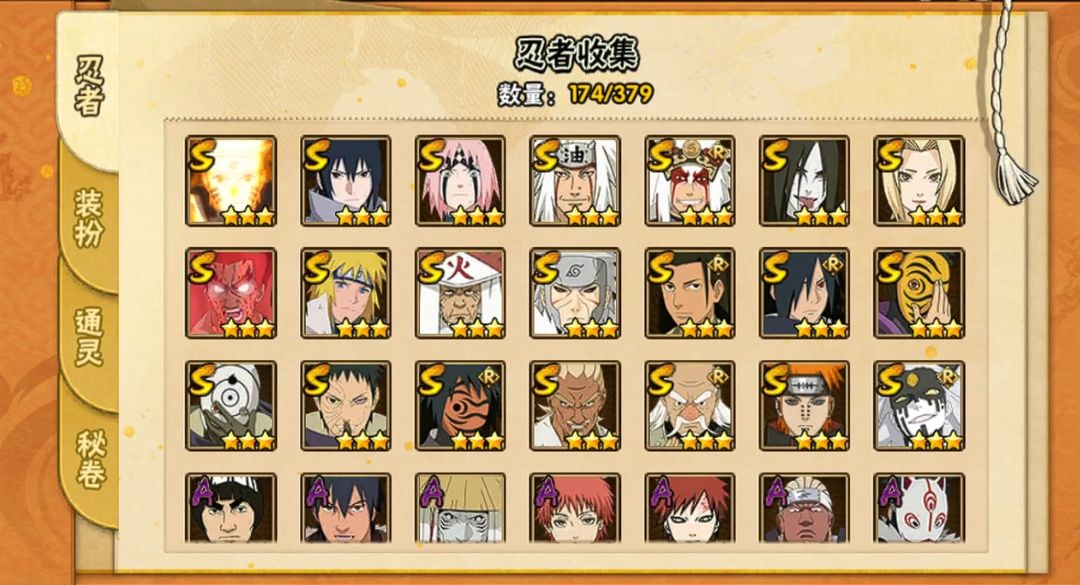
Task: Select bearded old Onoki S-rank portrait
Action: [690, 406]
